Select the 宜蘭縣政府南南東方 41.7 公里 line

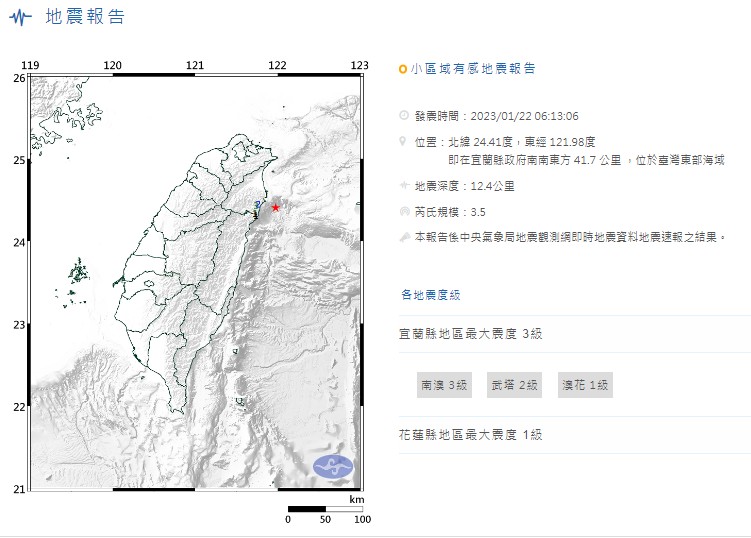[x=586, y=160]
